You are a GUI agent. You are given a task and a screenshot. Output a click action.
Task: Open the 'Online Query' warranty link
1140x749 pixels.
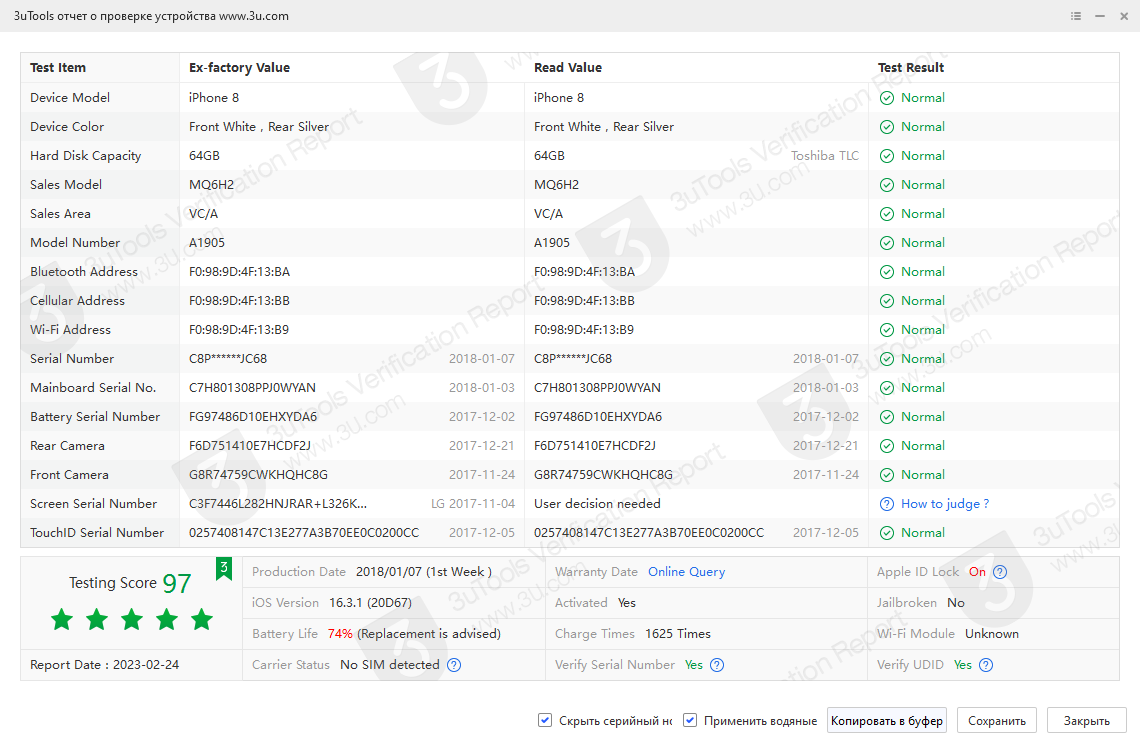[x=686, y=572]
